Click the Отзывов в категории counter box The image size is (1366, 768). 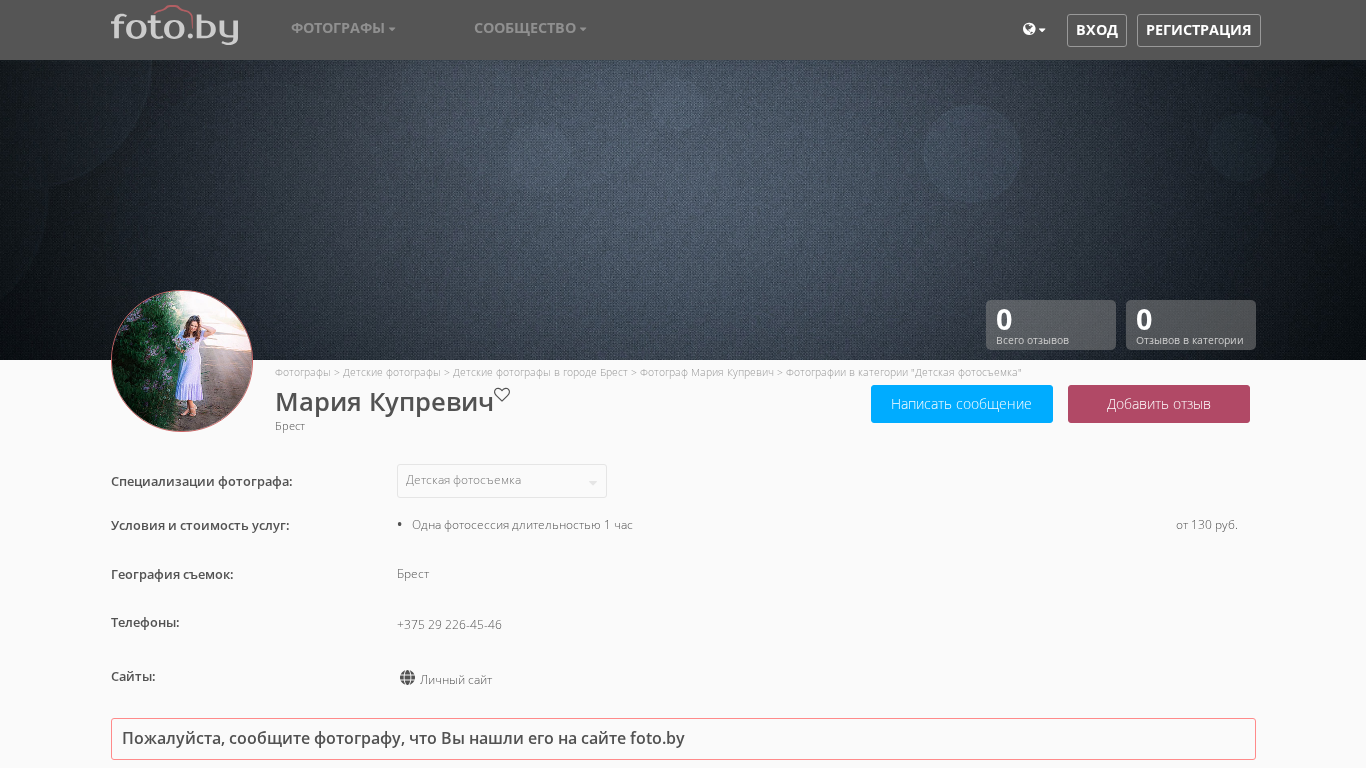pyautogui.click(x=1190, y=325)
